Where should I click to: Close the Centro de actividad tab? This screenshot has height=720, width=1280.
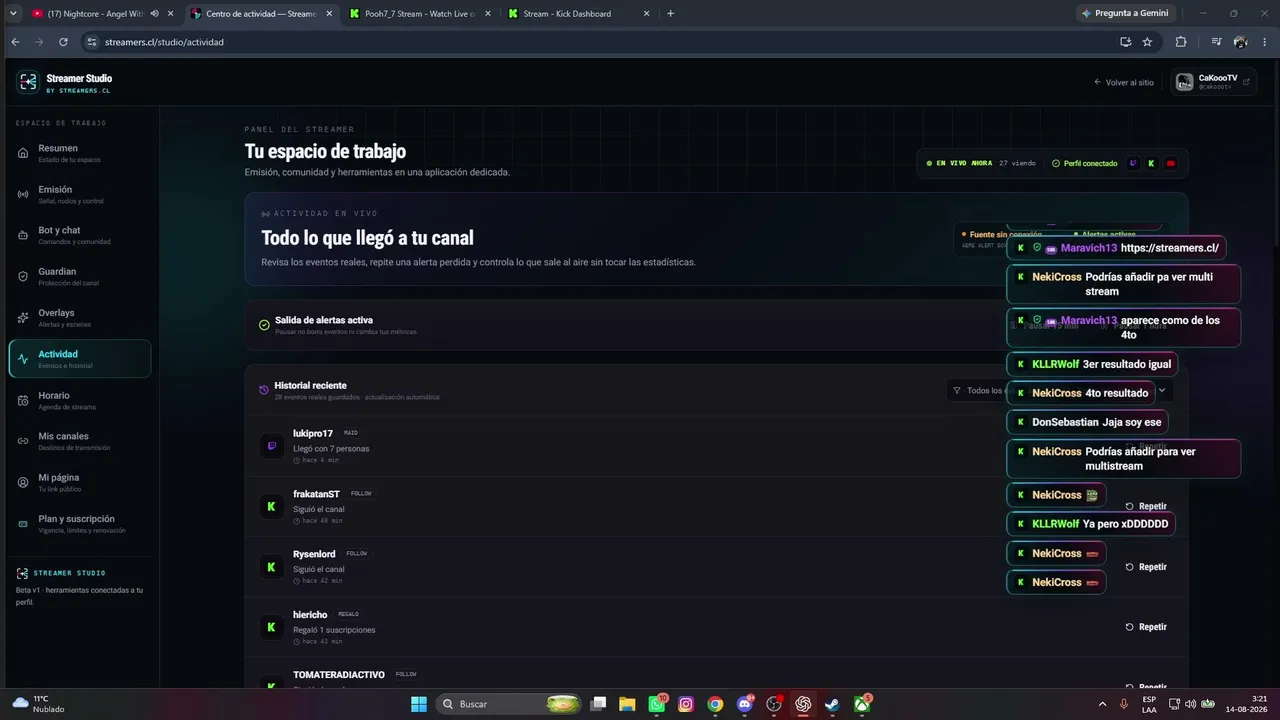(330, 14)
